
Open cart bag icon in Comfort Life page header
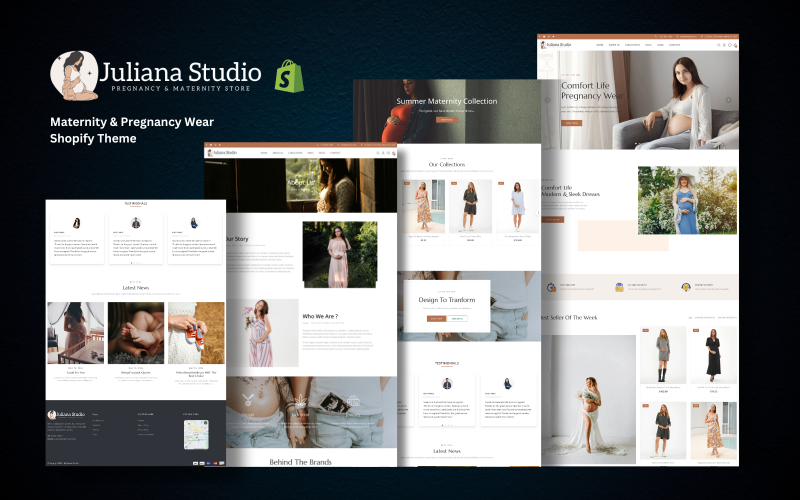pos(735,45)
